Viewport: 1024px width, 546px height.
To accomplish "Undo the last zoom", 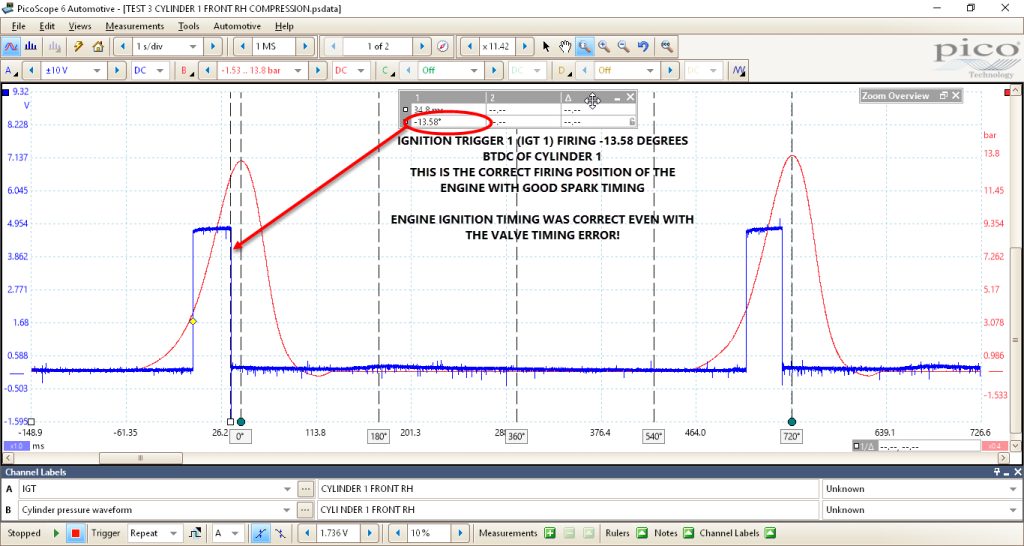I will 643,46.
